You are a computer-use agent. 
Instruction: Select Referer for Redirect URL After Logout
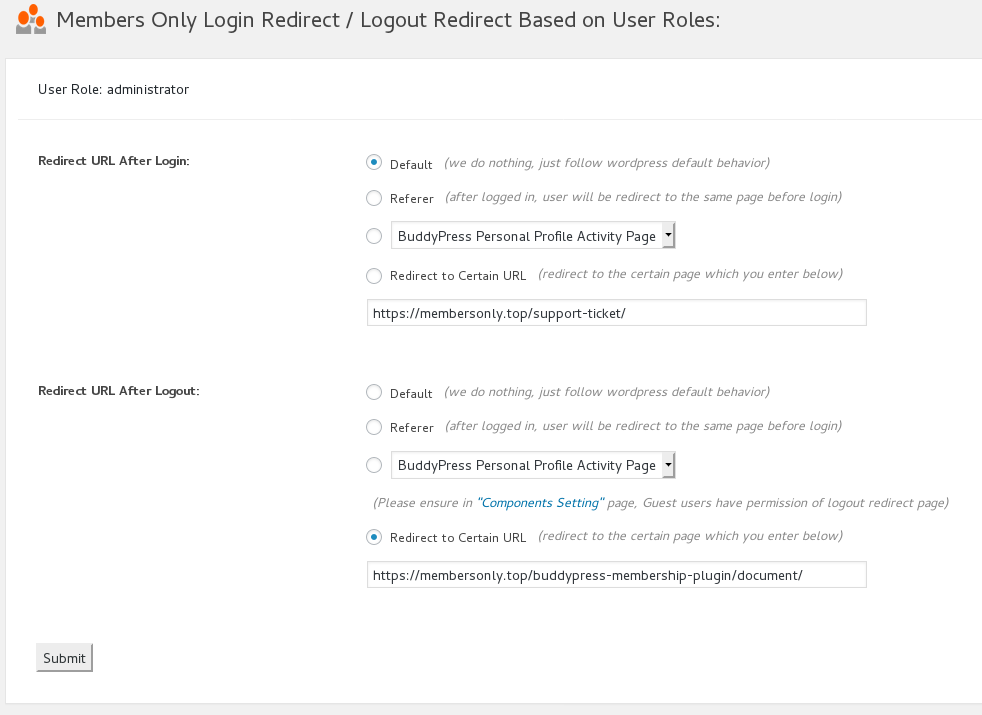373,426
